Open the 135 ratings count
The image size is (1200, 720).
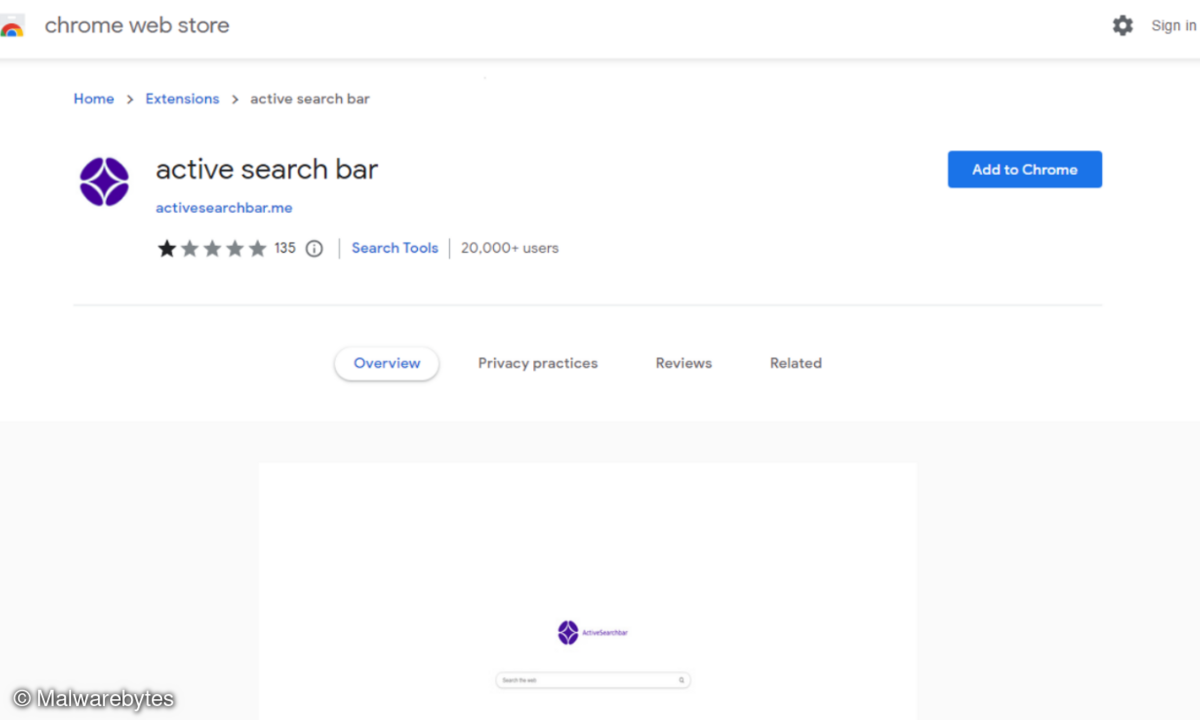click(x=285, y=248)
